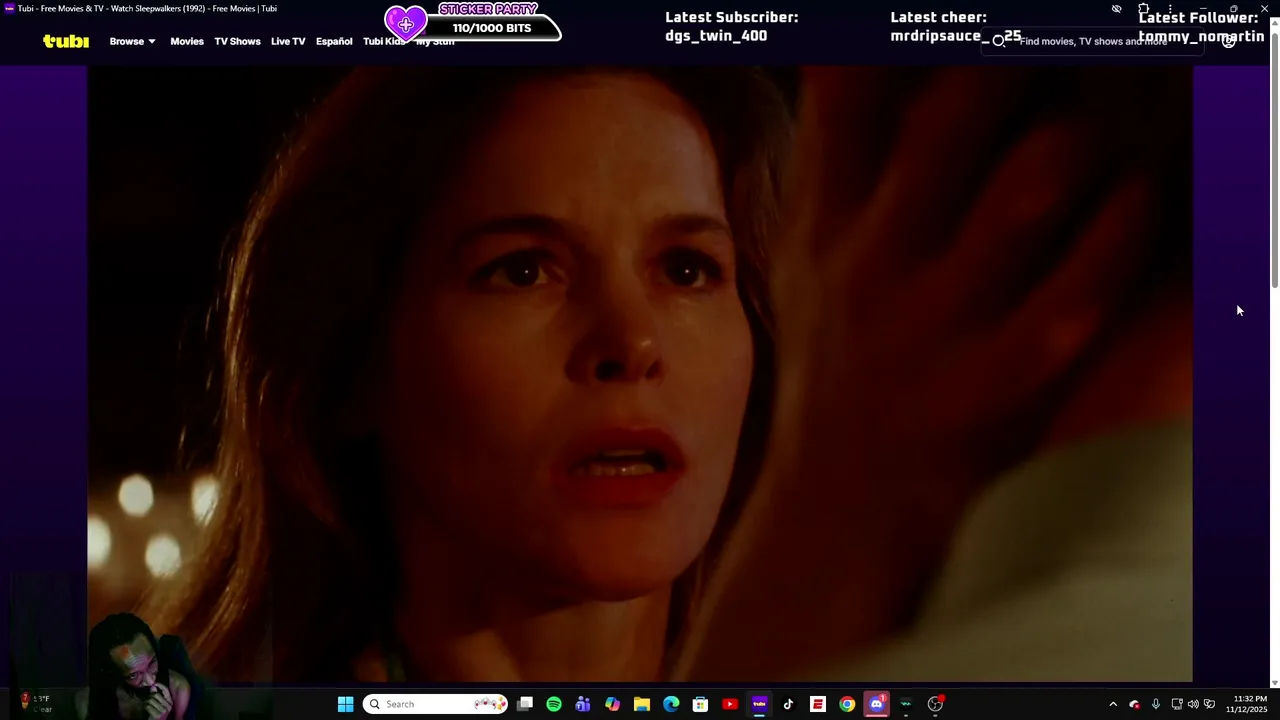Open the extensions puzzle icon in title bar

1143,9
